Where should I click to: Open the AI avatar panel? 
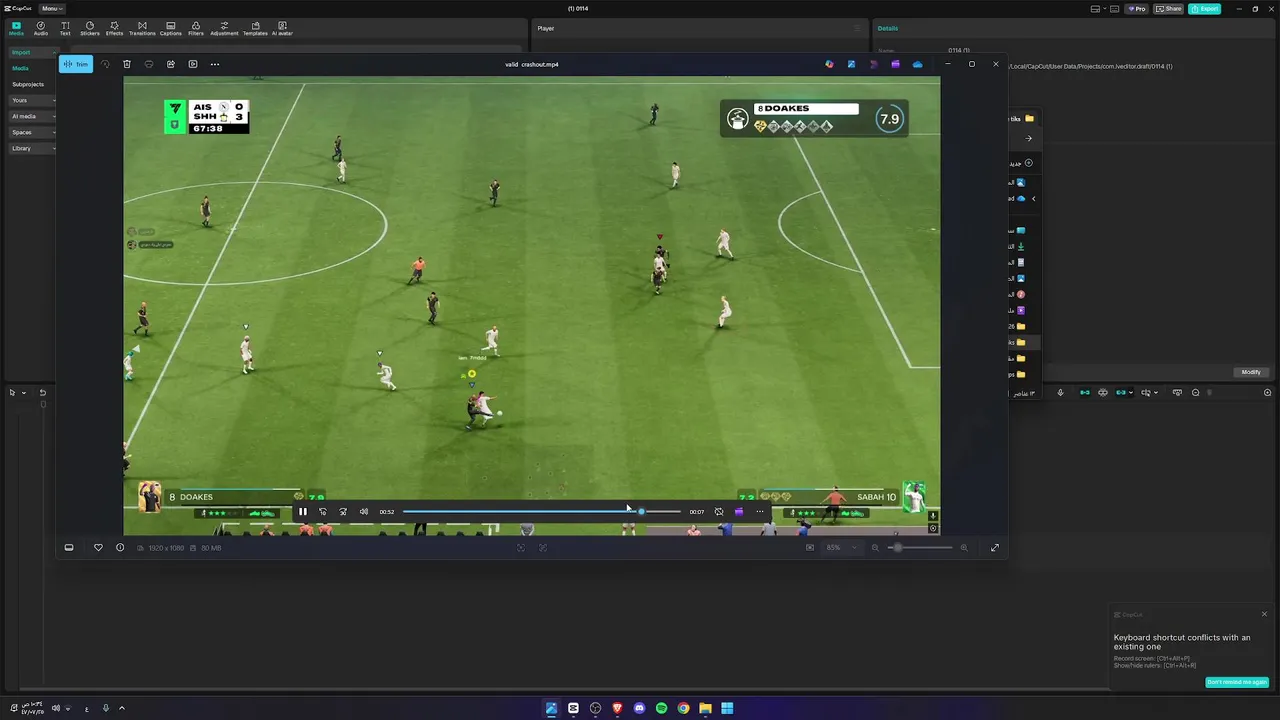pos(282,28)
